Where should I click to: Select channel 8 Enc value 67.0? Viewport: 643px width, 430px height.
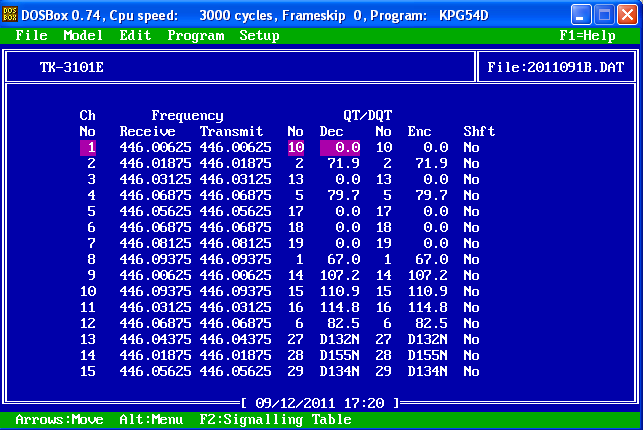(x=431, y=259)
